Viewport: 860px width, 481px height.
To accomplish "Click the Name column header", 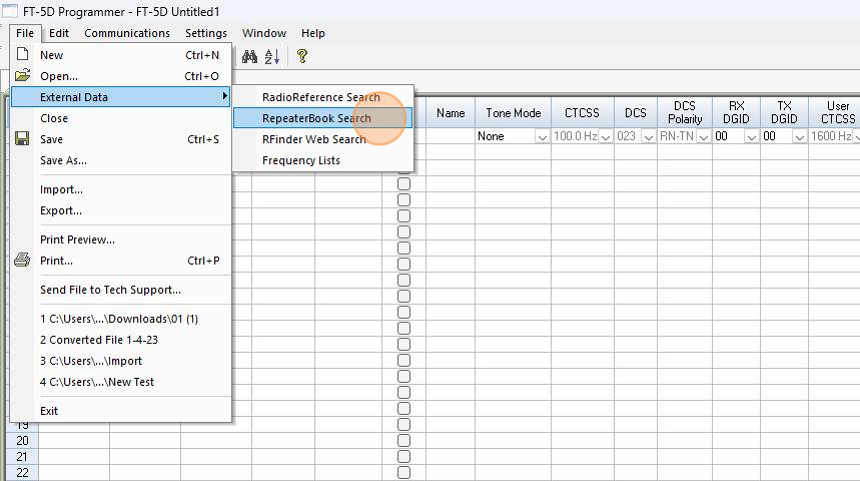I will click(x=450, y=113).
